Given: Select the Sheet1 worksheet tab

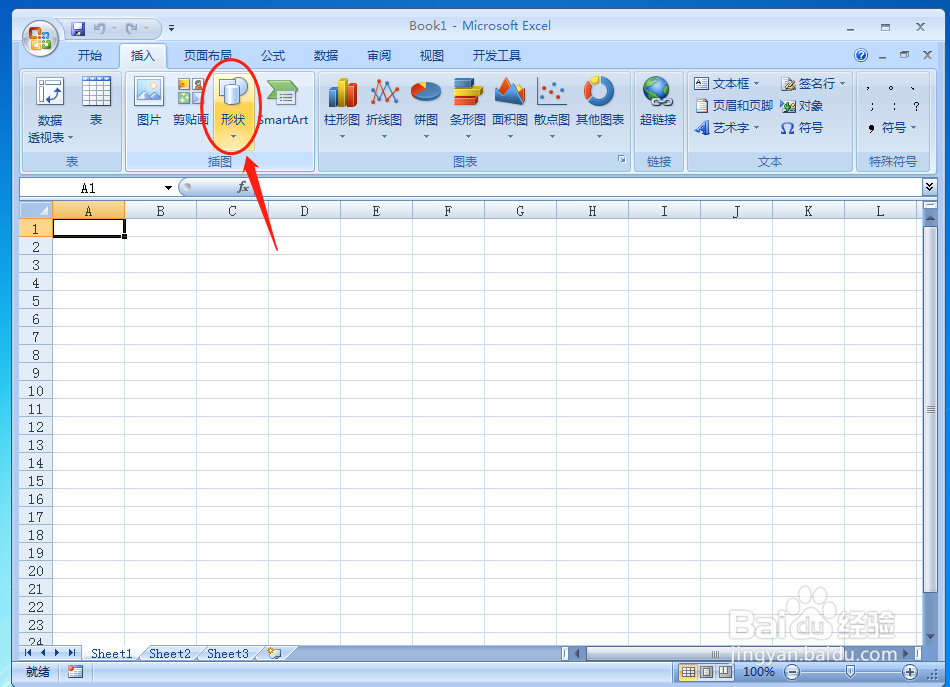Looking at the screenshot, I should coord(111,653).
